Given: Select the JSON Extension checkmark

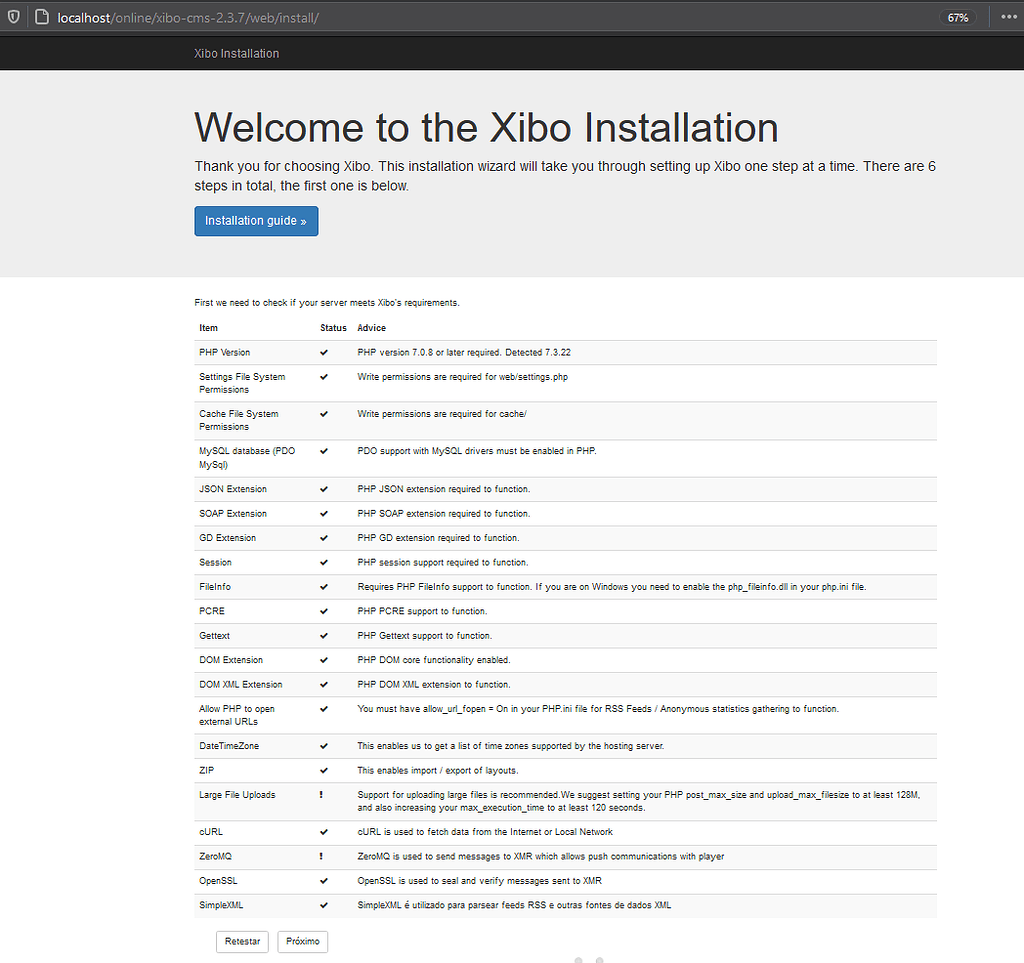Looking at the screenshot, I should 324,489.
